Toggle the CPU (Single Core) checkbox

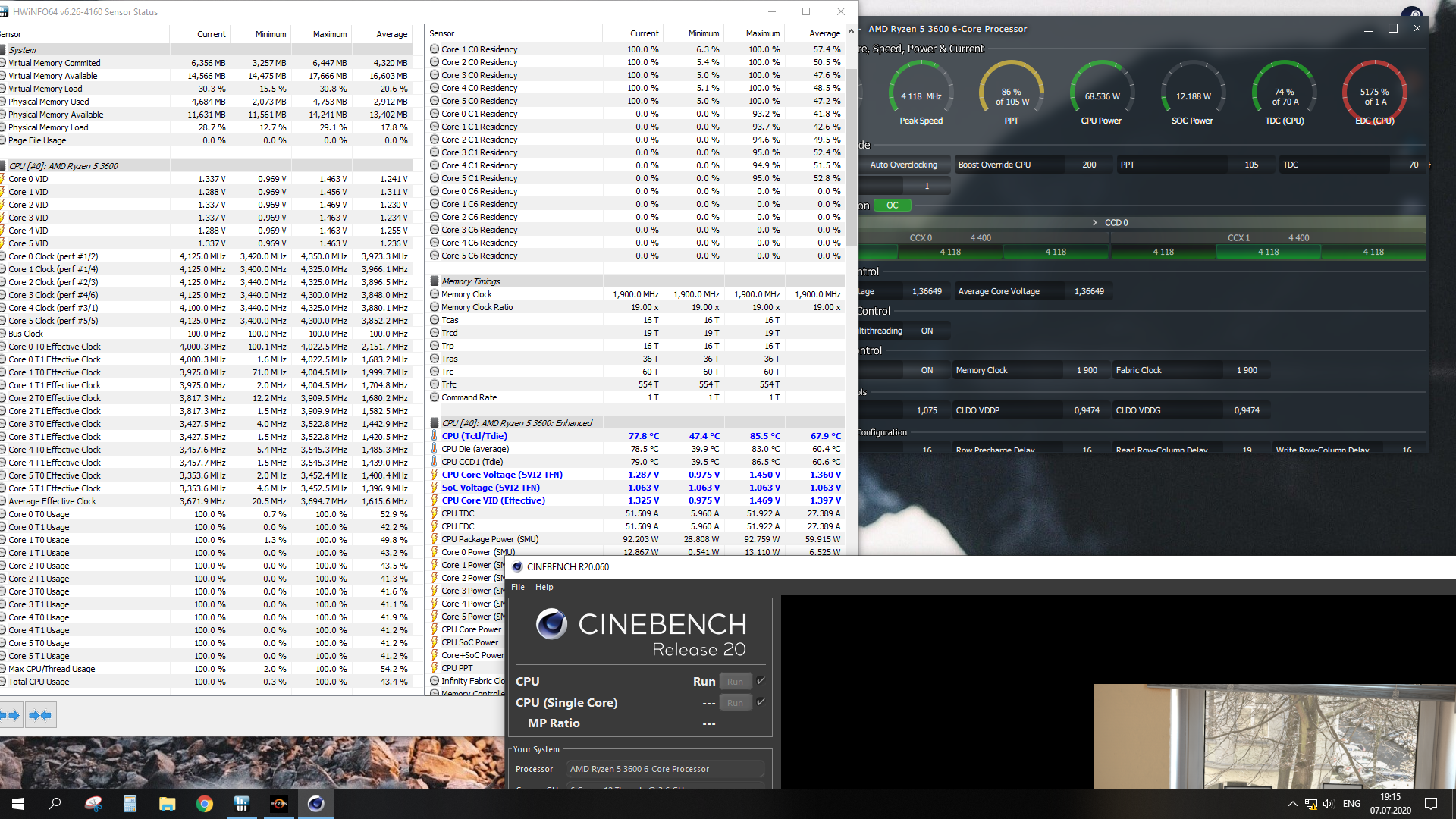click(761, 702)
